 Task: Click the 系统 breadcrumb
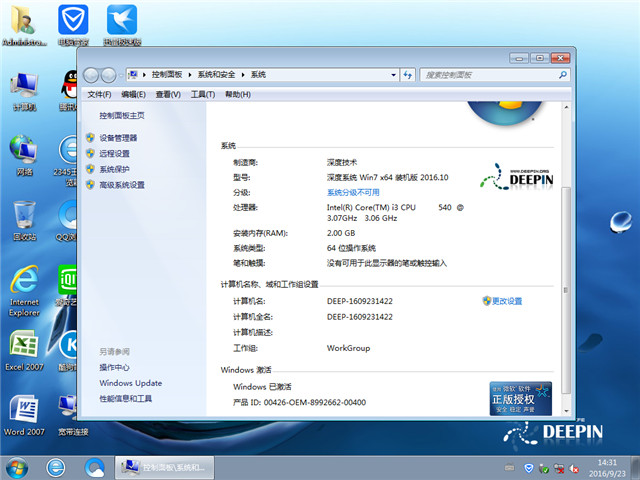[x=258, y=75]
